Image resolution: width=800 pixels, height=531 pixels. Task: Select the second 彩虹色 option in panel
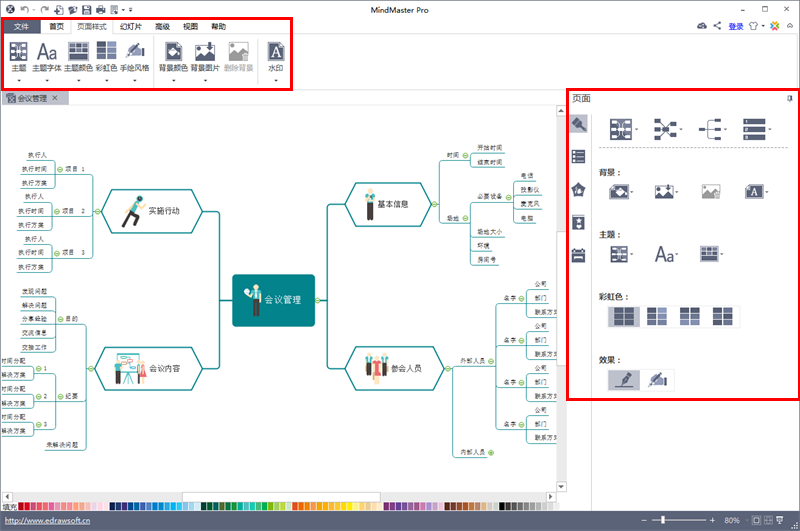[x=657, y=316]
